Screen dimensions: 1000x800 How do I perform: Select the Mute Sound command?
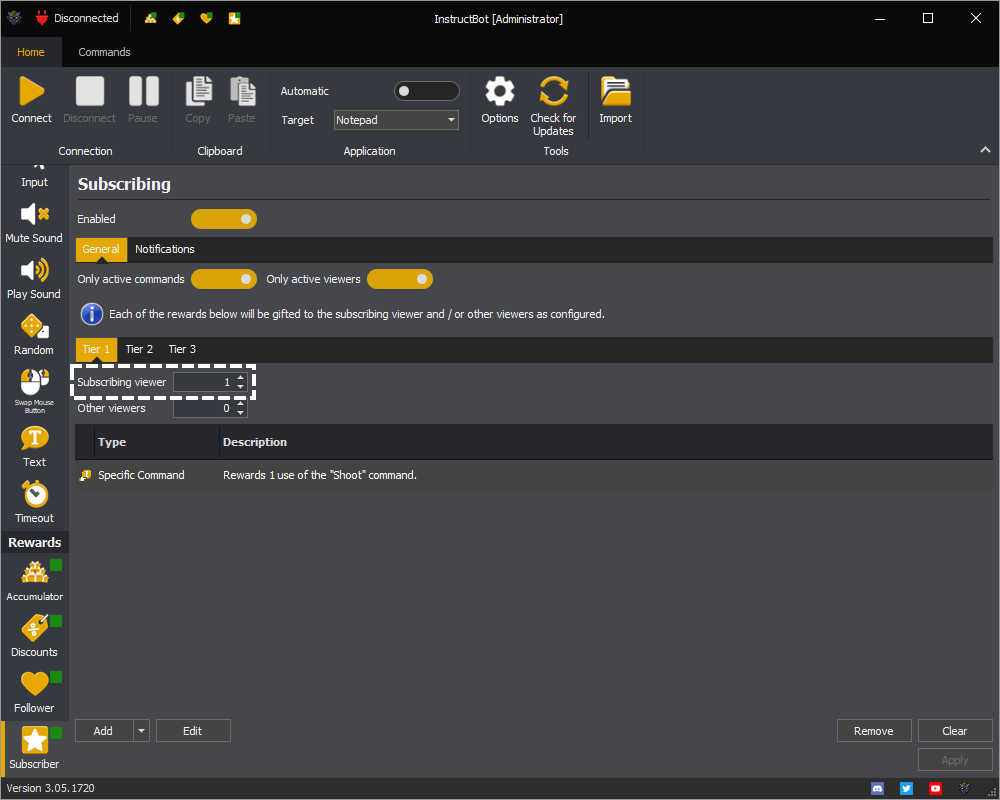tap(34, 223)
